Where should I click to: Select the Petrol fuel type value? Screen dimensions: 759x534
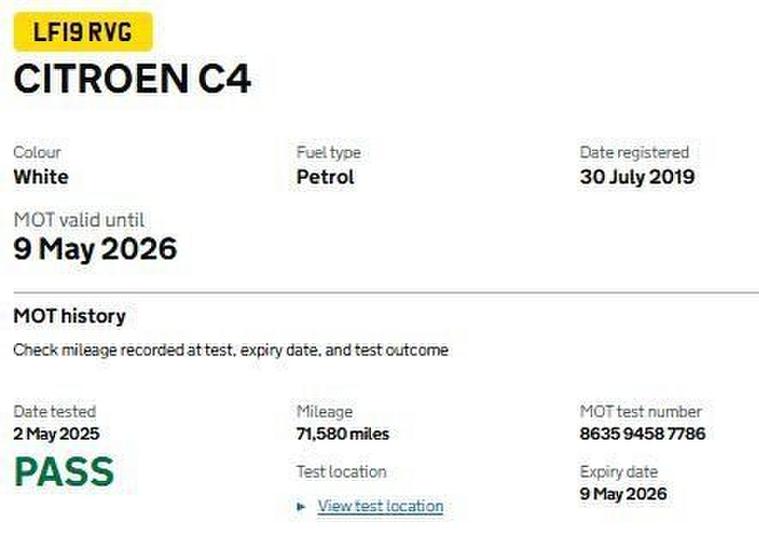coord(325,177)
